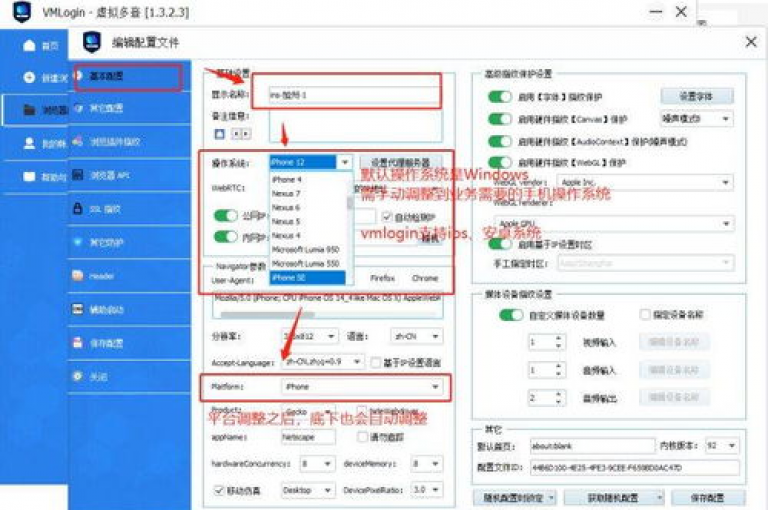Screen dimensions: 768x510
Task: Open the deviceMemory dropdown
Action: tap(426, 463)
